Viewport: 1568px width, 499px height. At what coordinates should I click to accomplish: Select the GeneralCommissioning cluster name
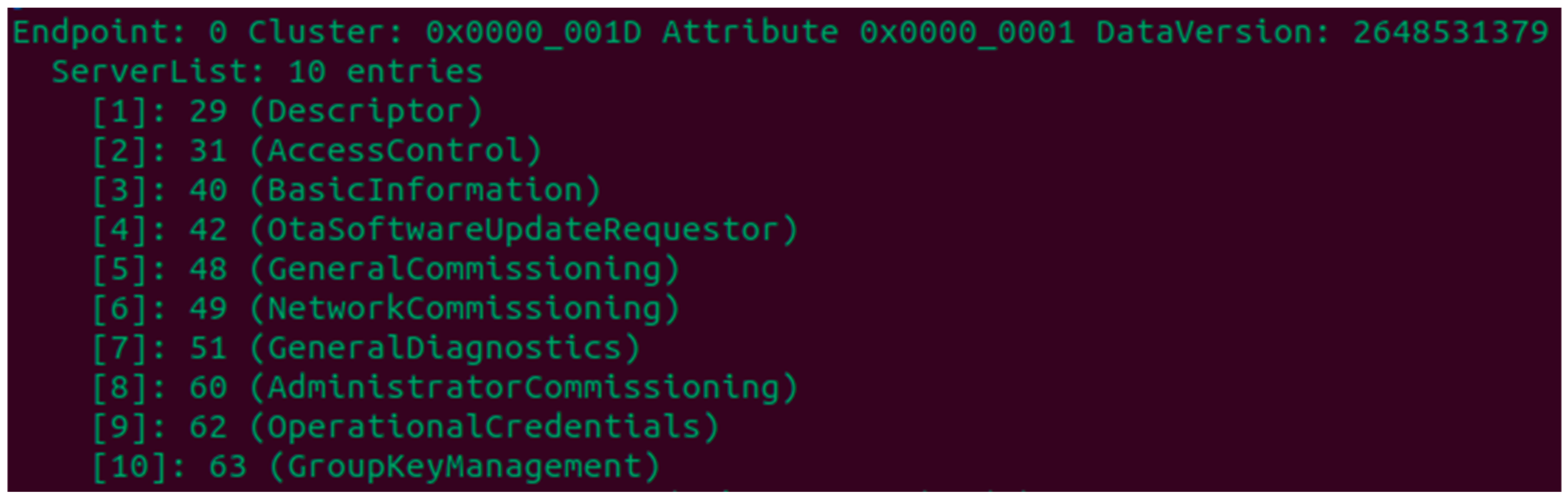(464, 269)
